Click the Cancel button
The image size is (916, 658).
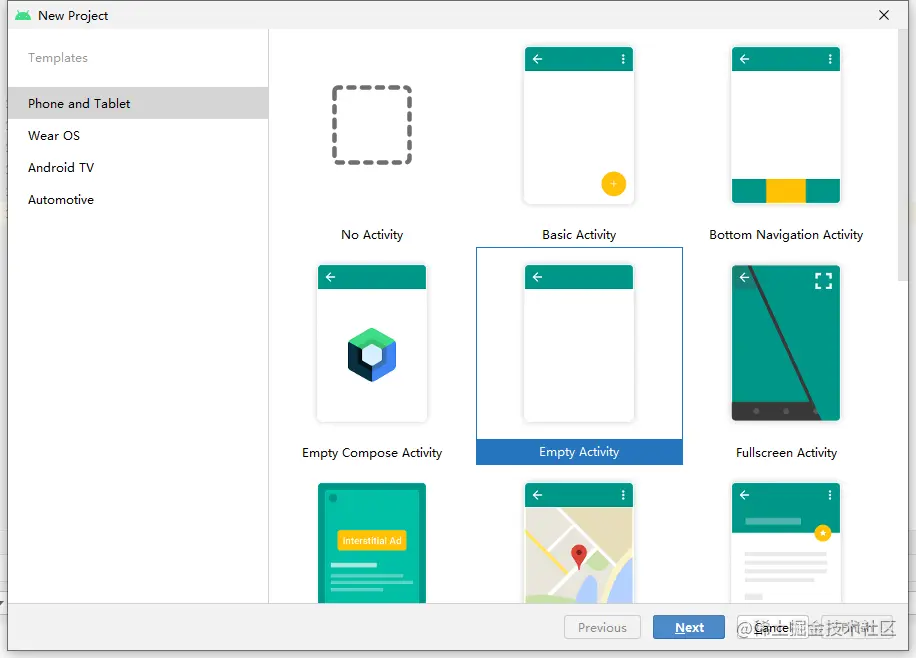pyautogui.click(x=772, y=627)
